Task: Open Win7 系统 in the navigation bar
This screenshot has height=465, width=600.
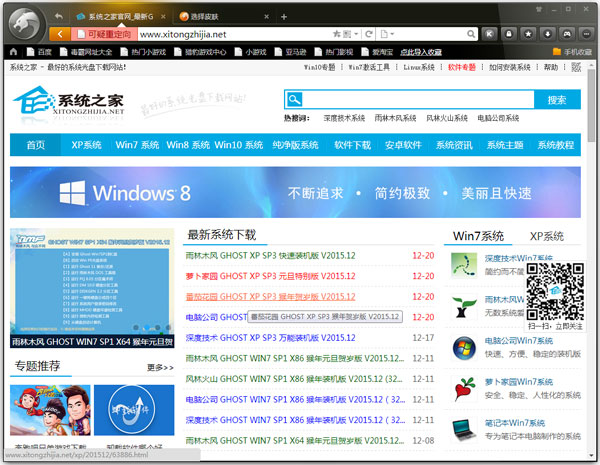Action: (x=137, y=145)
